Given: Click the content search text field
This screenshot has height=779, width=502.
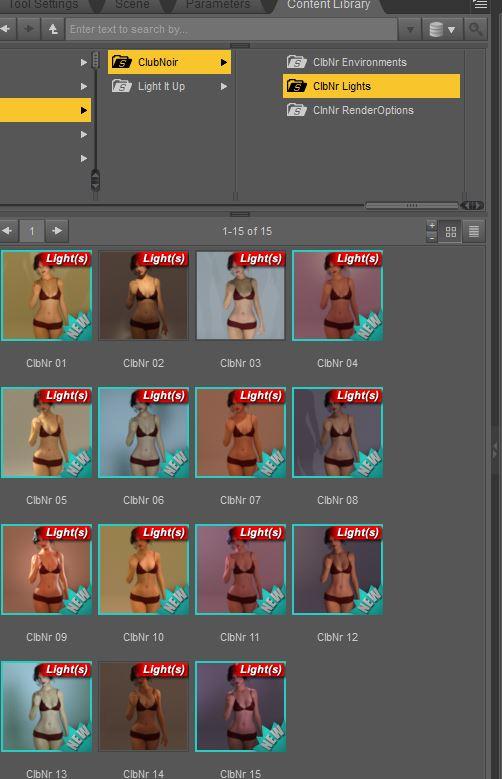Looking at the screenshot, I should click(x=232, y=29).
